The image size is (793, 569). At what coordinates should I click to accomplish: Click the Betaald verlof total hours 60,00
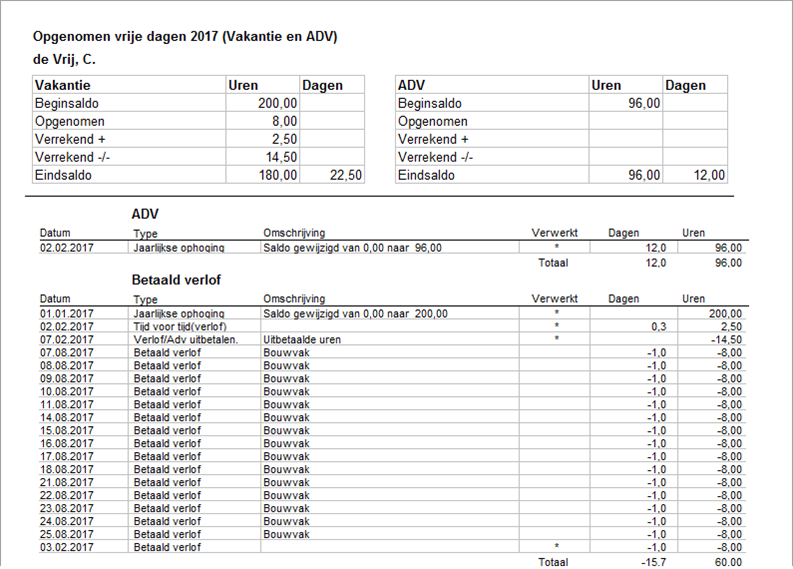pyautogui.click(x=728, y=562)
